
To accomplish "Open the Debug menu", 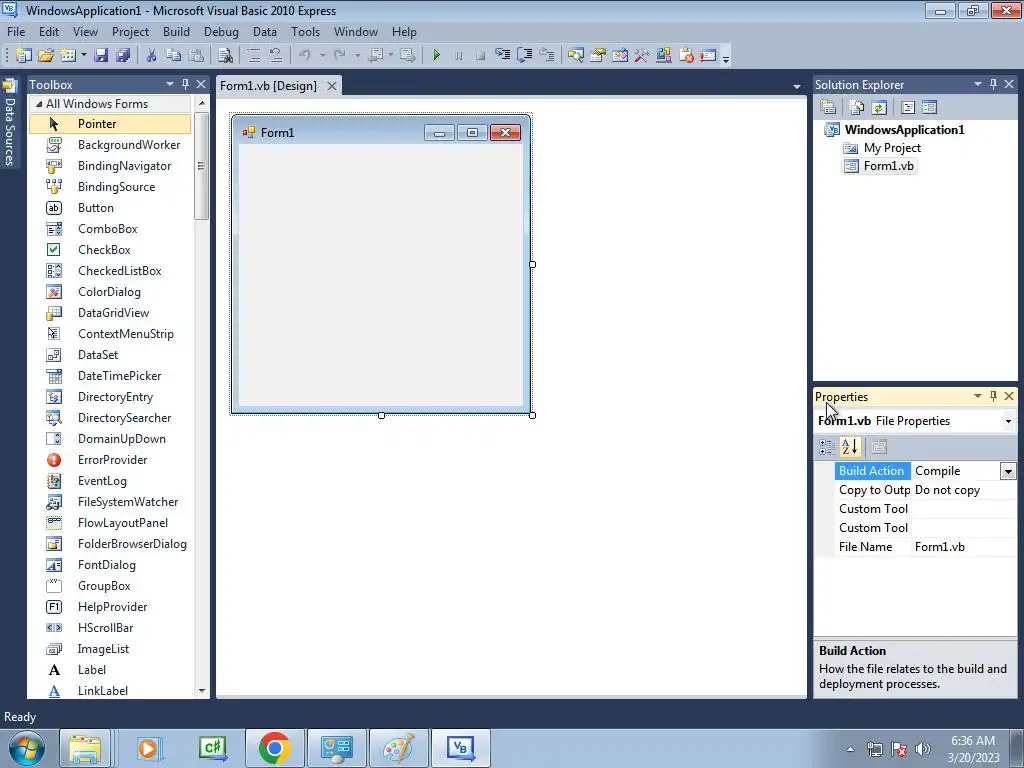I will [221, 31].
